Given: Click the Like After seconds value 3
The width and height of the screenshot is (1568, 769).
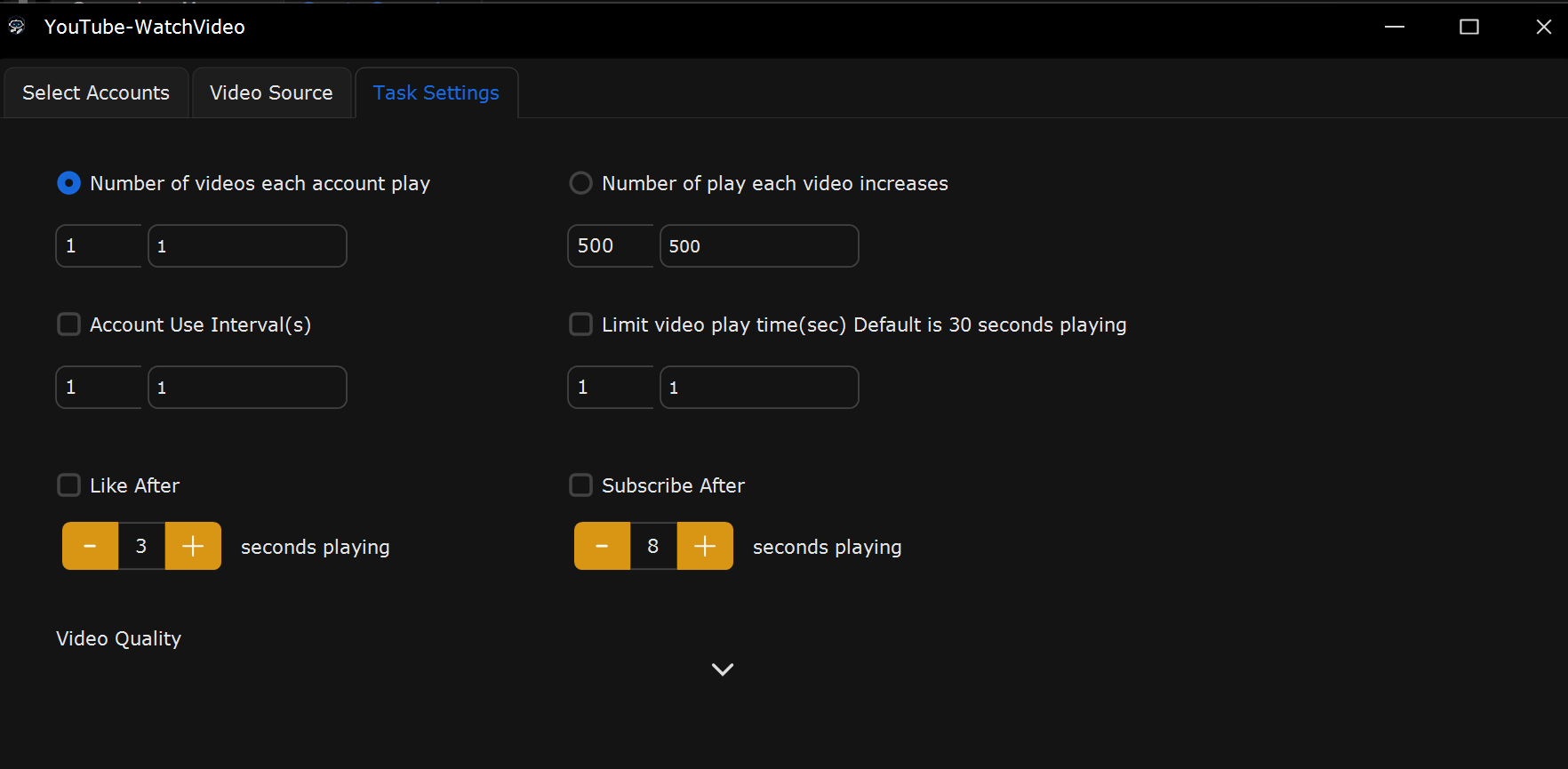Looking at the screenshot, I should pos(141,546).
